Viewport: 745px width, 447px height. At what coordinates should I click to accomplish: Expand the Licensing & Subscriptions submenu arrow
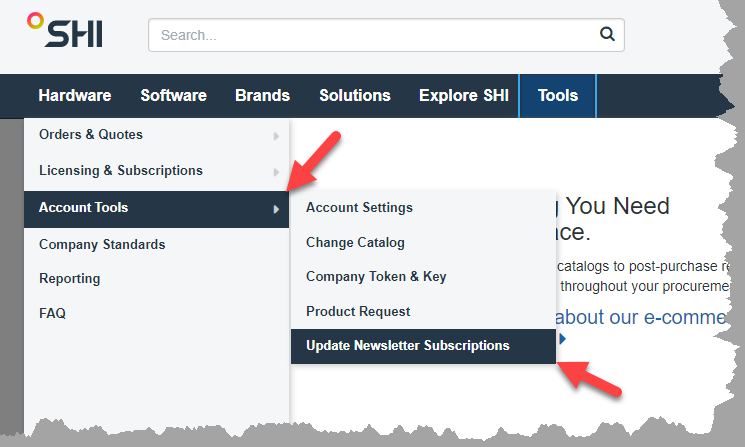pos(276,172)
